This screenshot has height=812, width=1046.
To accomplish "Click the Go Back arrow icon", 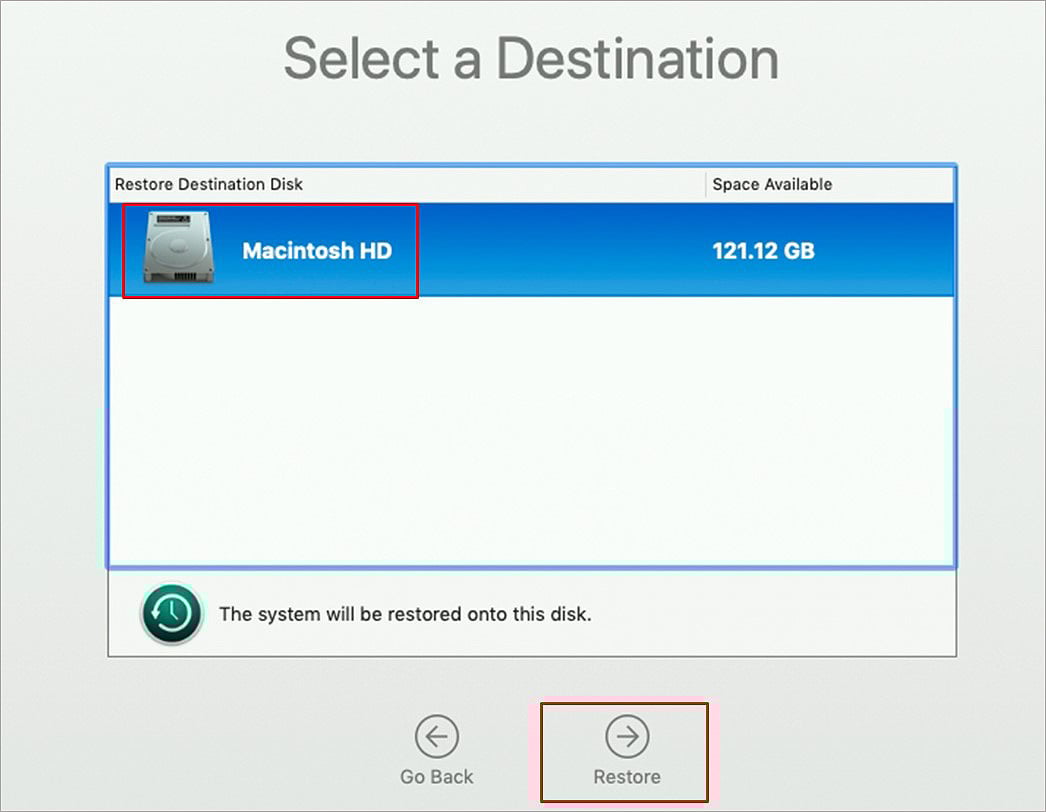I will 437,737.
